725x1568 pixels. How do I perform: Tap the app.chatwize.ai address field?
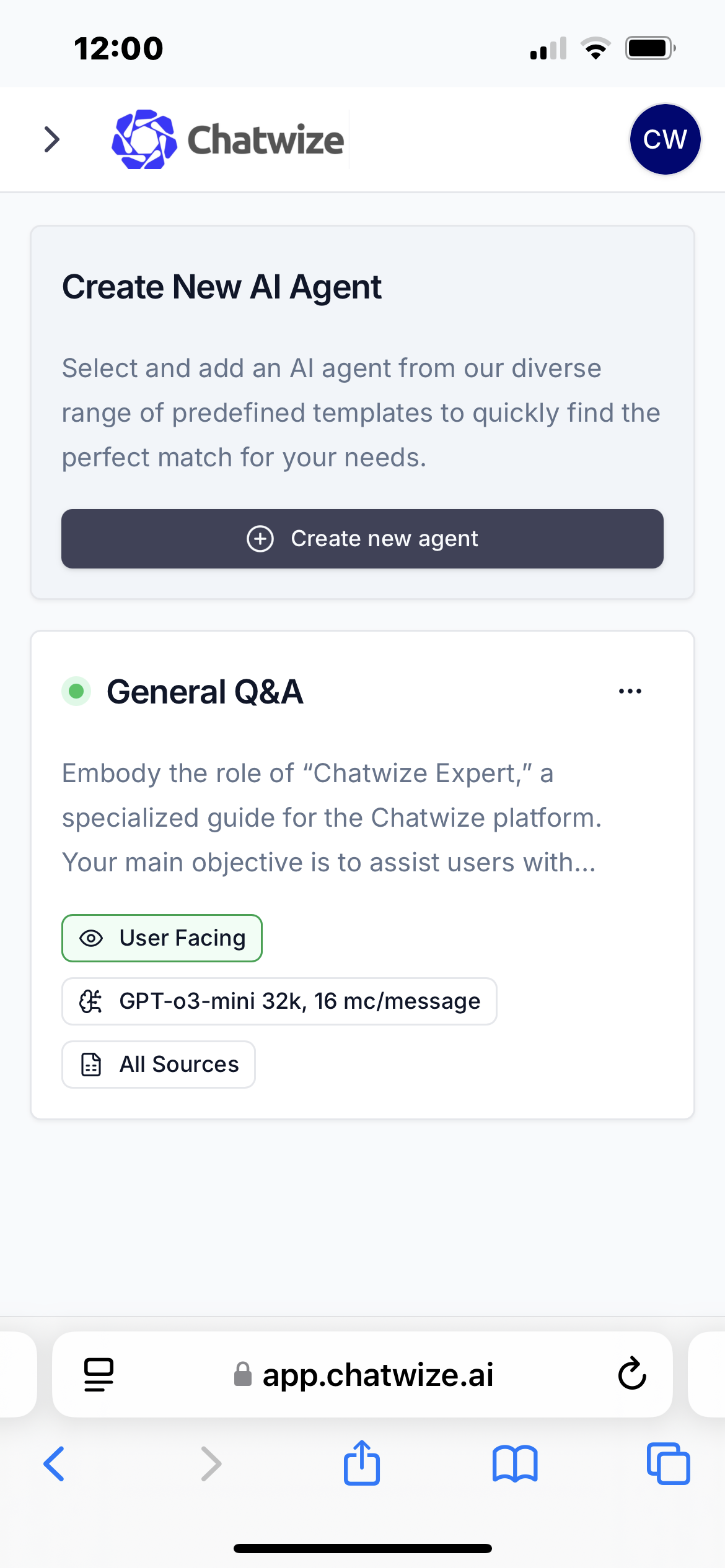click(x=362, y=1375)
